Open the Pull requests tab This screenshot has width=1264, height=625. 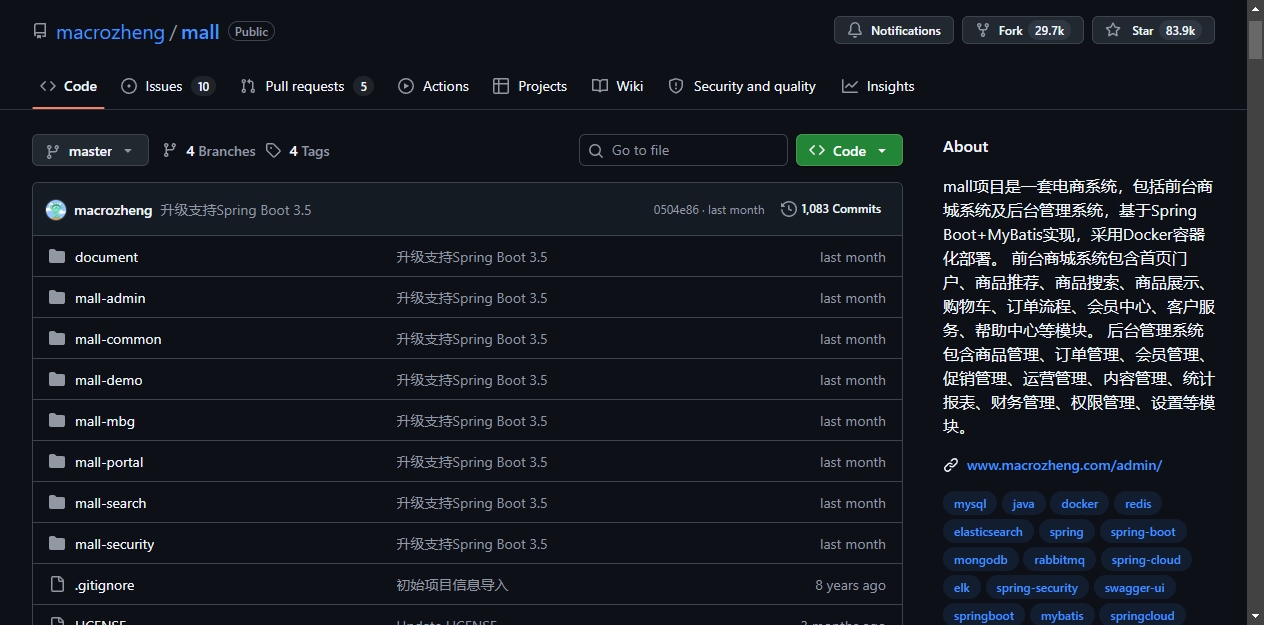click(306, 86)
